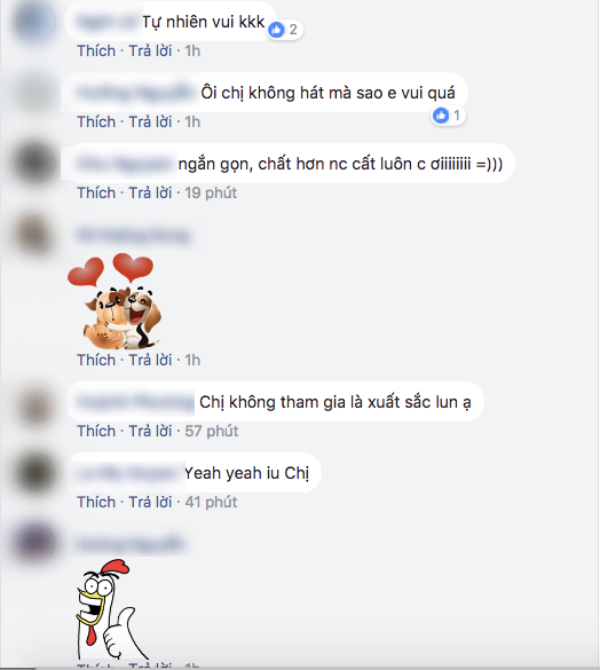Click the '19 phút' timestamp
600x670 pixels.
(x=211, y=193)
